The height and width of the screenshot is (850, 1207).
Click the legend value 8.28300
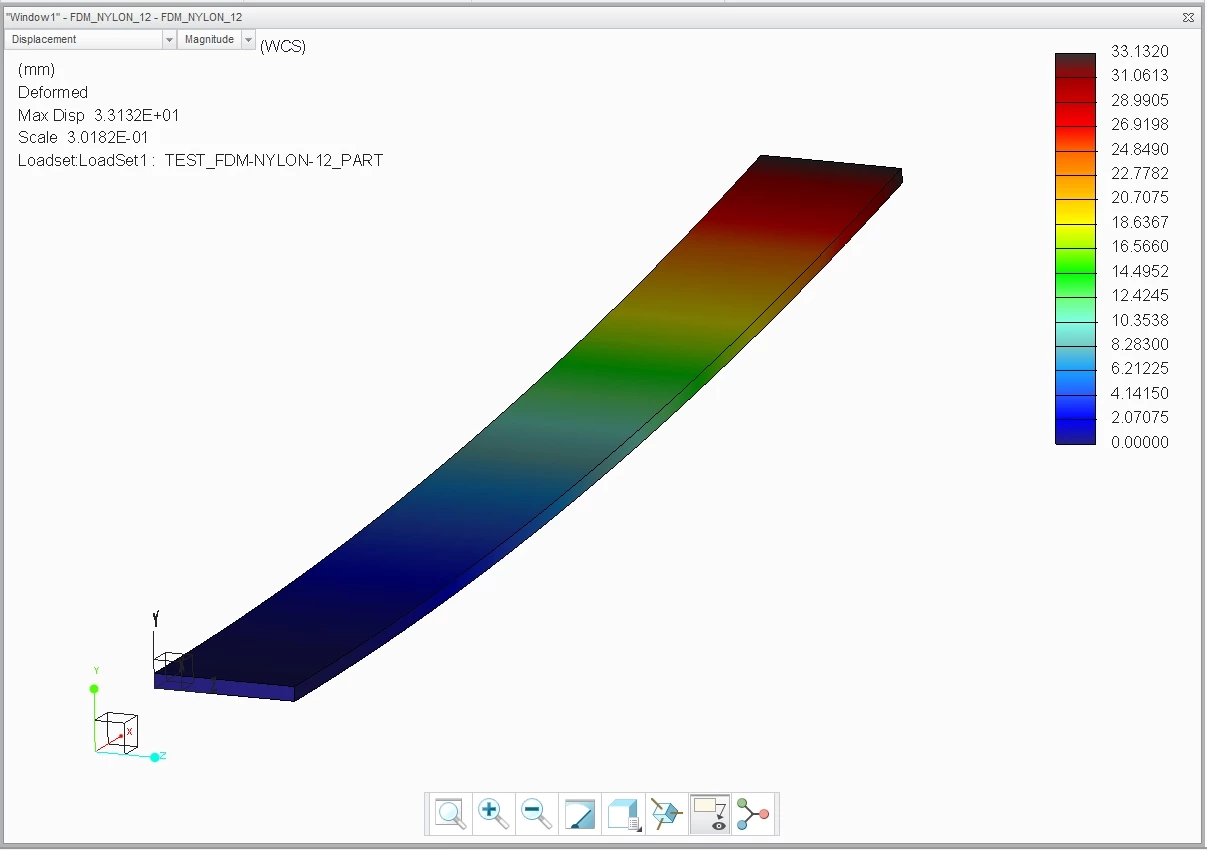[1140, 344]
